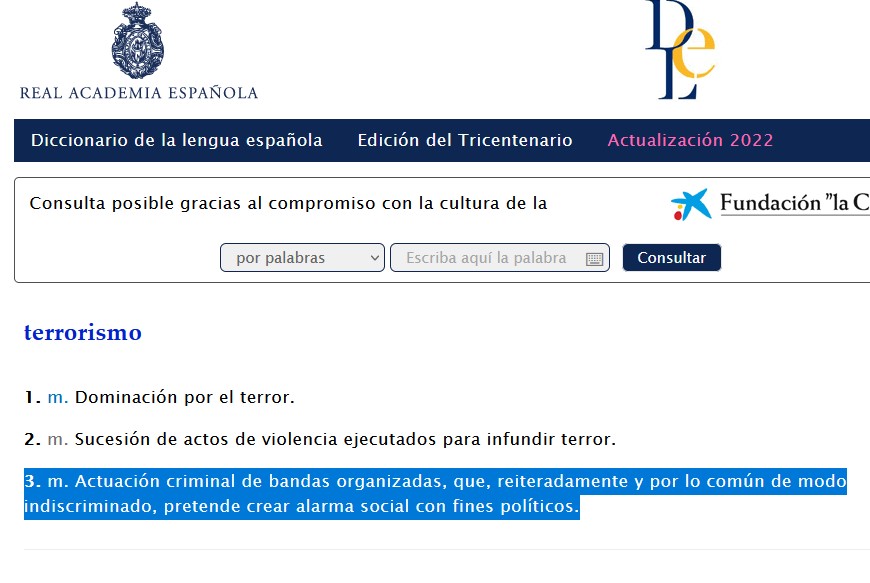870x583 pixels.
Task: Open 'Edición del Tricentenario' header link
Action: (x=465, y=140)
